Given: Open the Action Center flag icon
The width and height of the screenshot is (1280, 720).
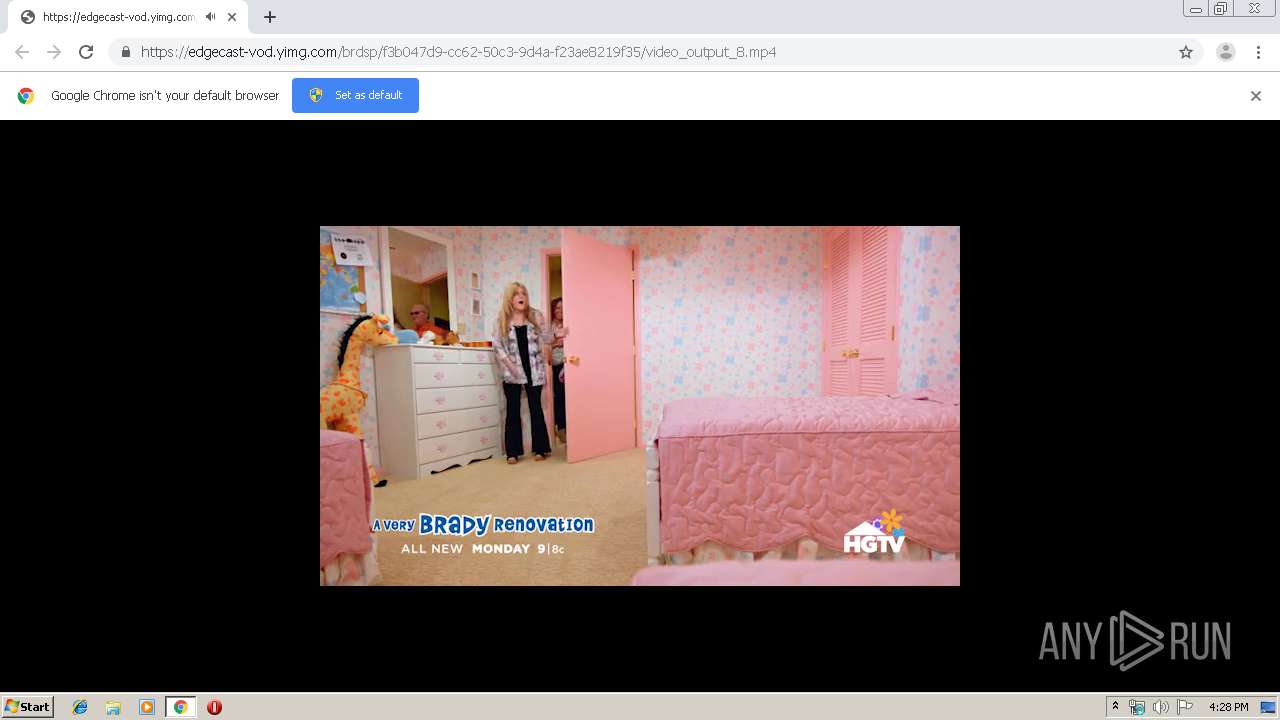Looking at the screenshot, I should pyautogui.click(x=1185, y=707).
